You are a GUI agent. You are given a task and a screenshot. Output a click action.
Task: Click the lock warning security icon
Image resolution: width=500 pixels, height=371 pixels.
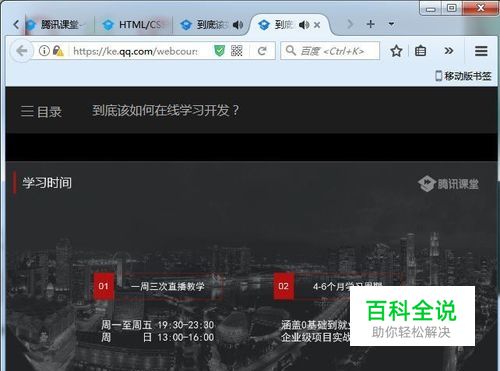[58, 51]
